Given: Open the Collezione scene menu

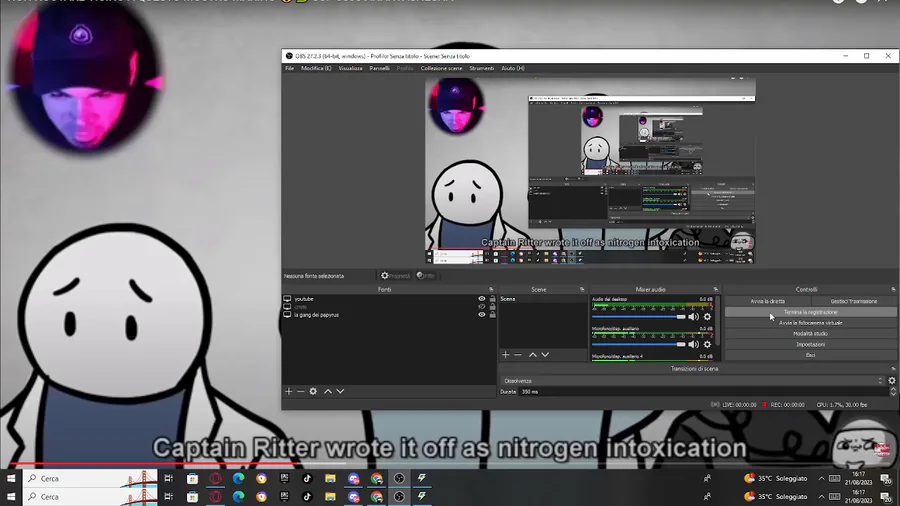Looking at the screenshot, I should click(441, 68).
